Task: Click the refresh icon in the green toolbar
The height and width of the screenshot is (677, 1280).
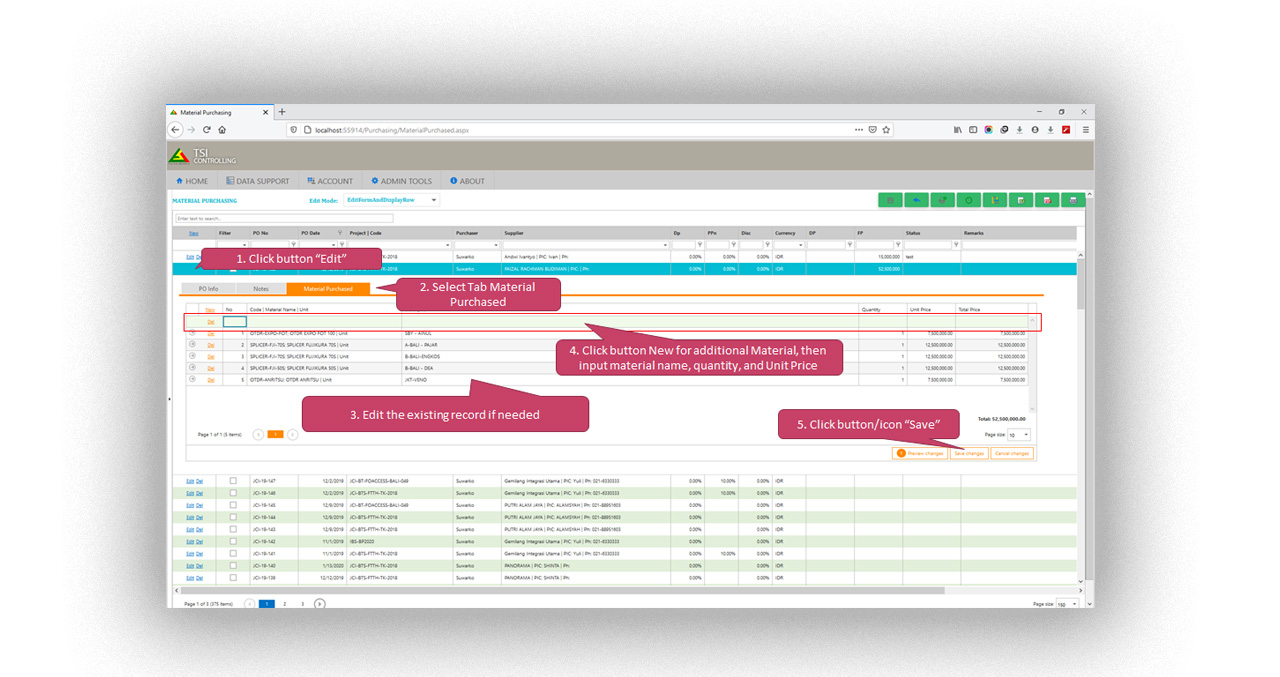Action: pyautogui.click(x=941, y=200)
